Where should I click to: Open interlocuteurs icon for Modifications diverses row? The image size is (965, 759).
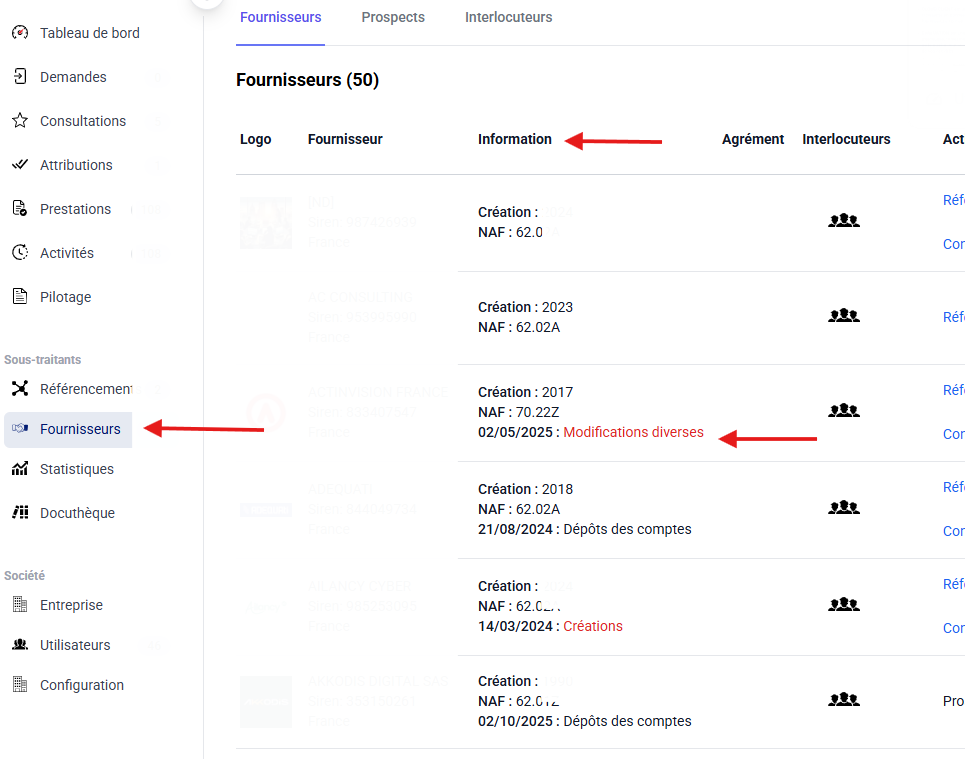[x=844, y=410]
